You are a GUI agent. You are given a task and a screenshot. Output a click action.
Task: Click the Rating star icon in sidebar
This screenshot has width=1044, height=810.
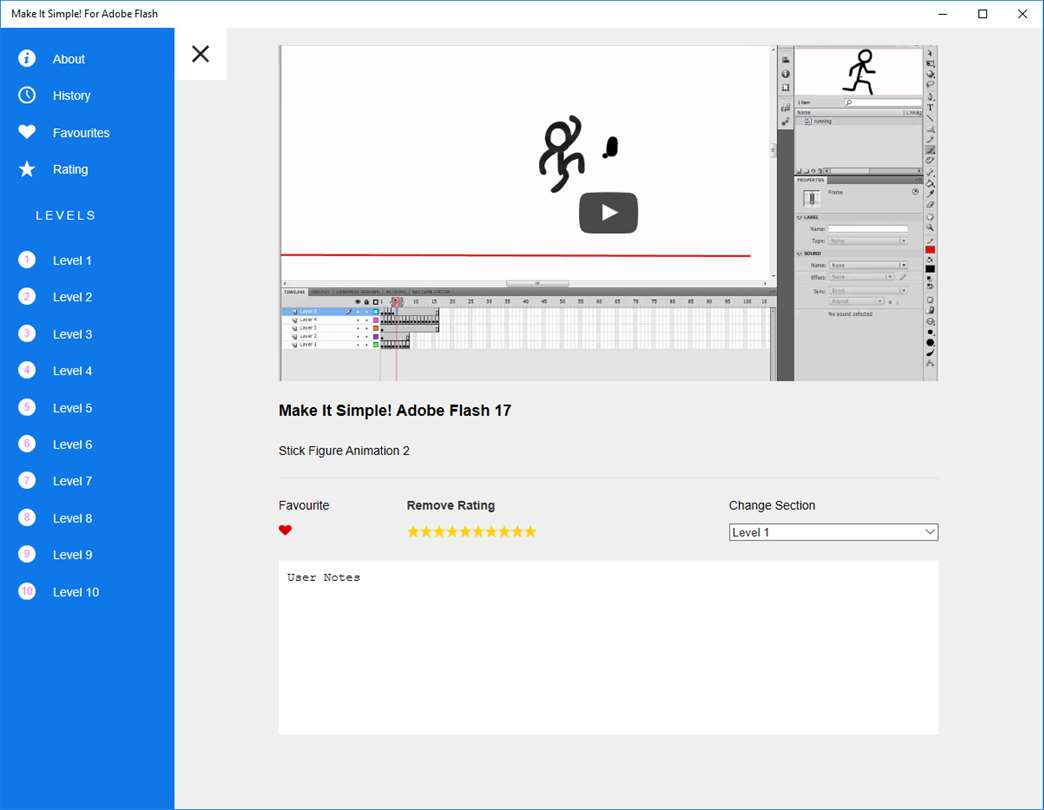(x=27, y=169)
